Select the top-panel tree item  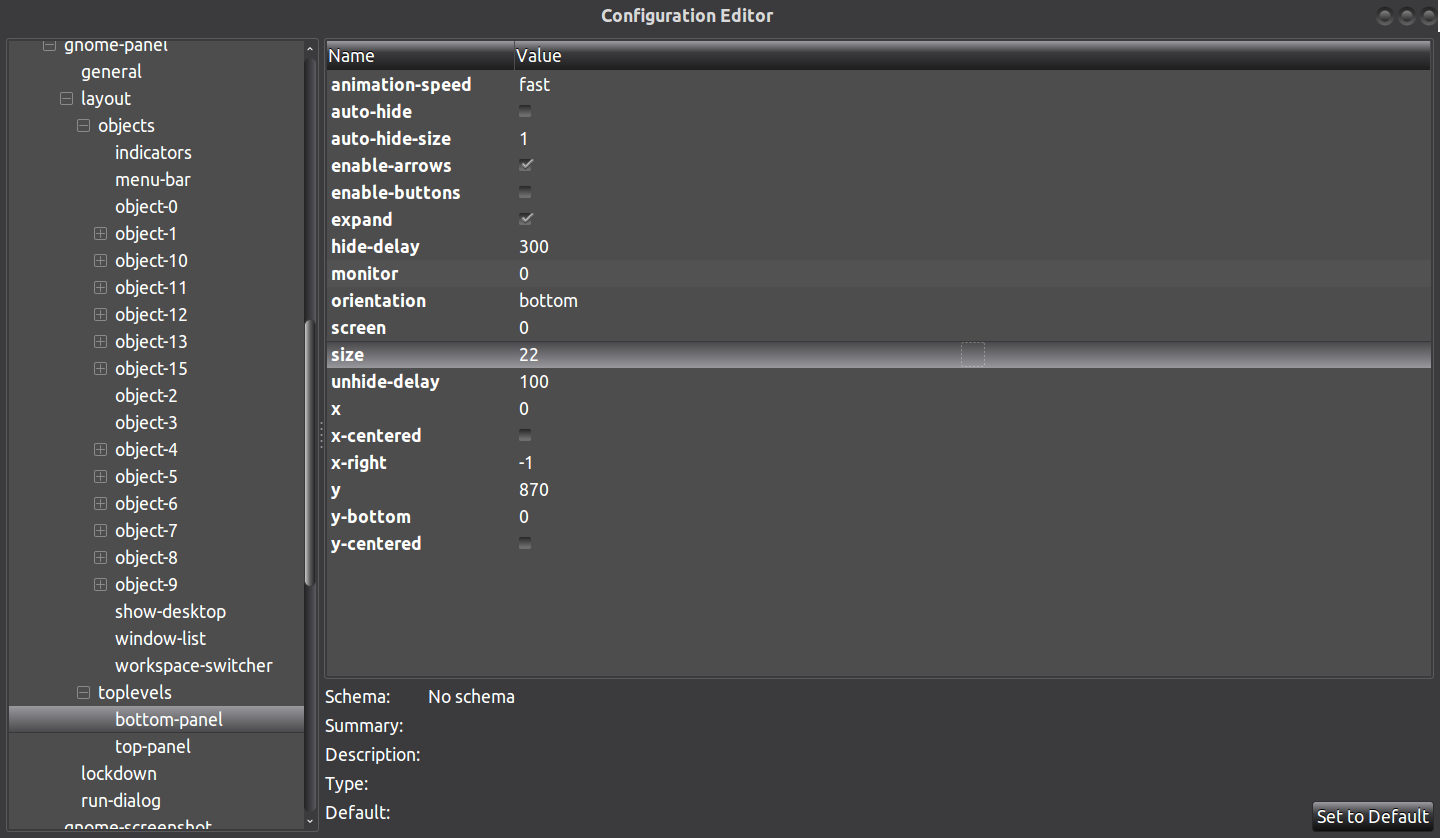(x=153, y=747)
